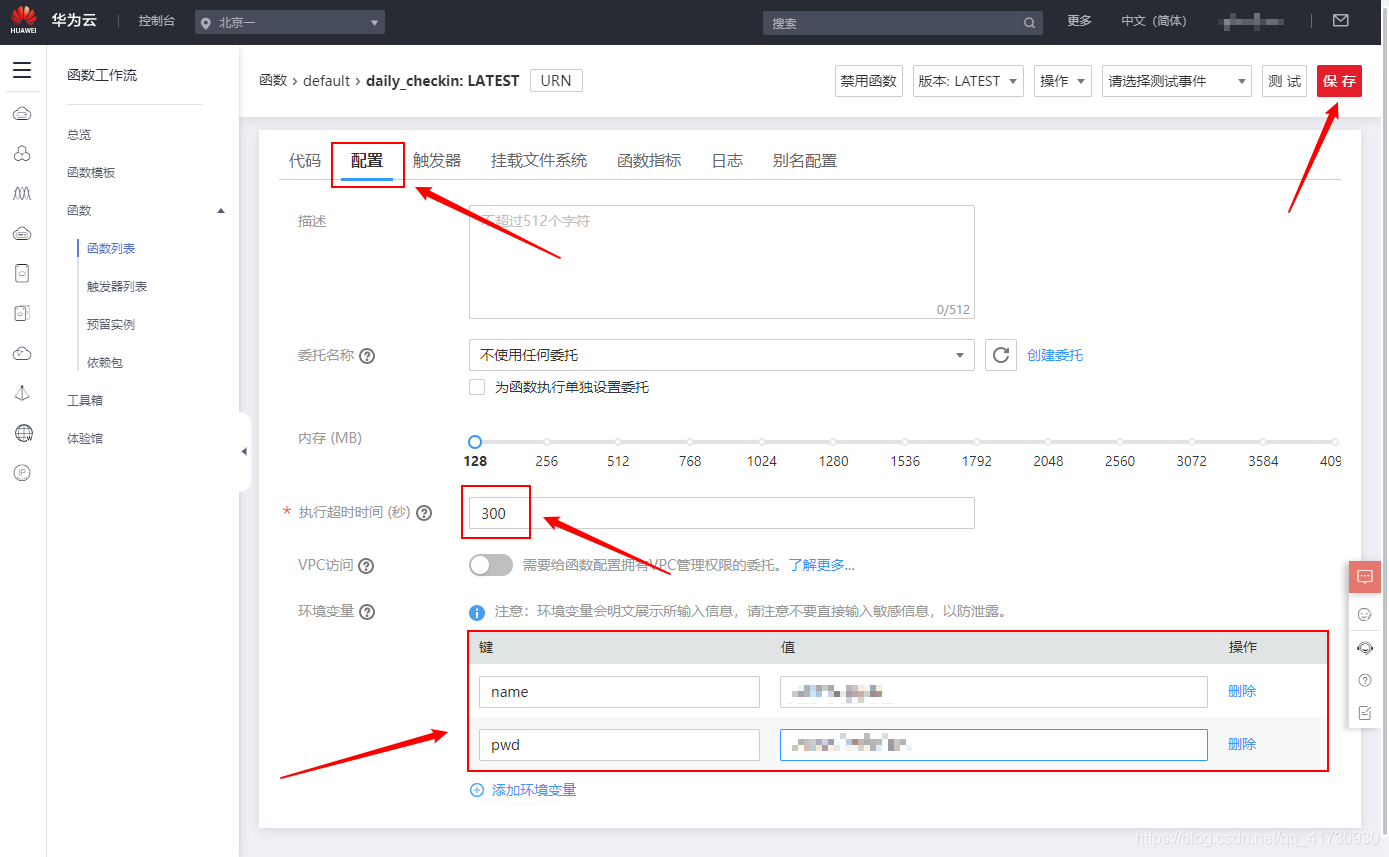Set memory slider to 512 mark

coord(618,441)
